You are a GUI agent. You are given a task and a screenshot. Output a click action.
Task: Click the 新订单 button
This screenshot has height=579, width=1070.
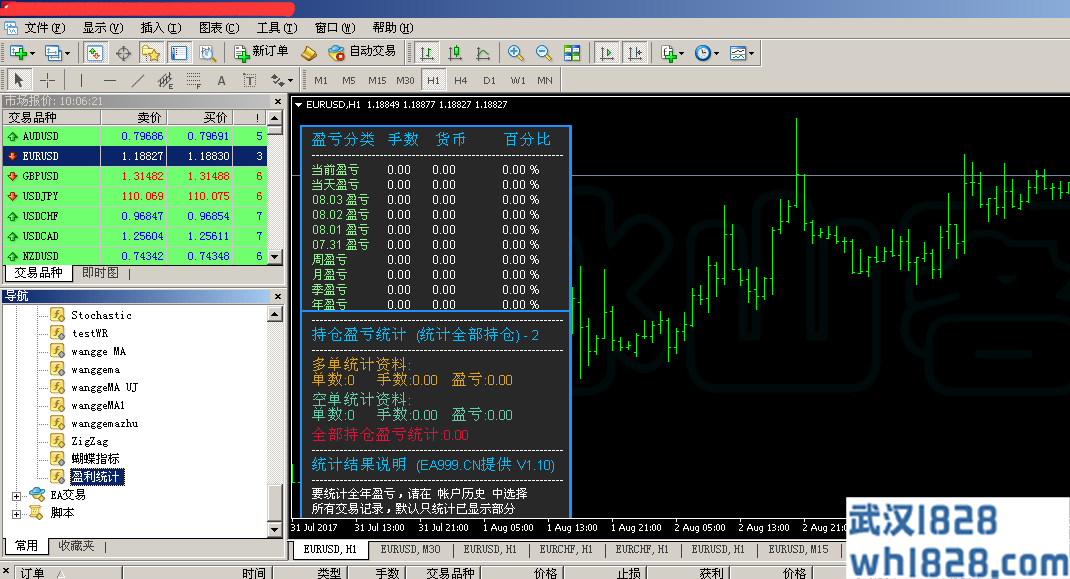[261, 52]
